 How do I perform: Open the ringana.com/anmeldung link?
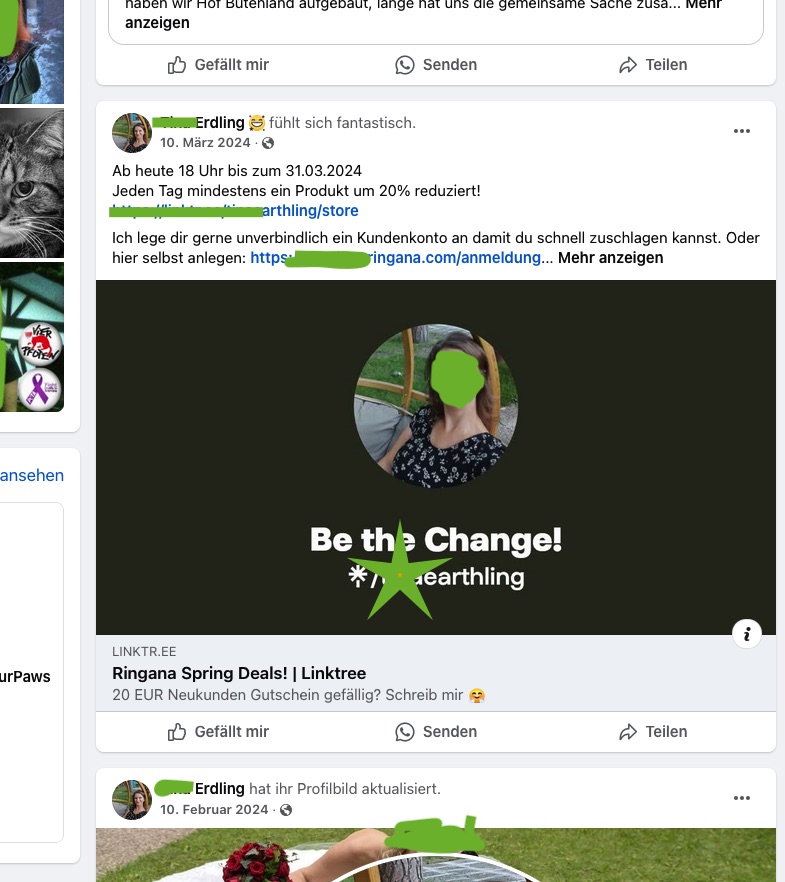coord(395,258)
